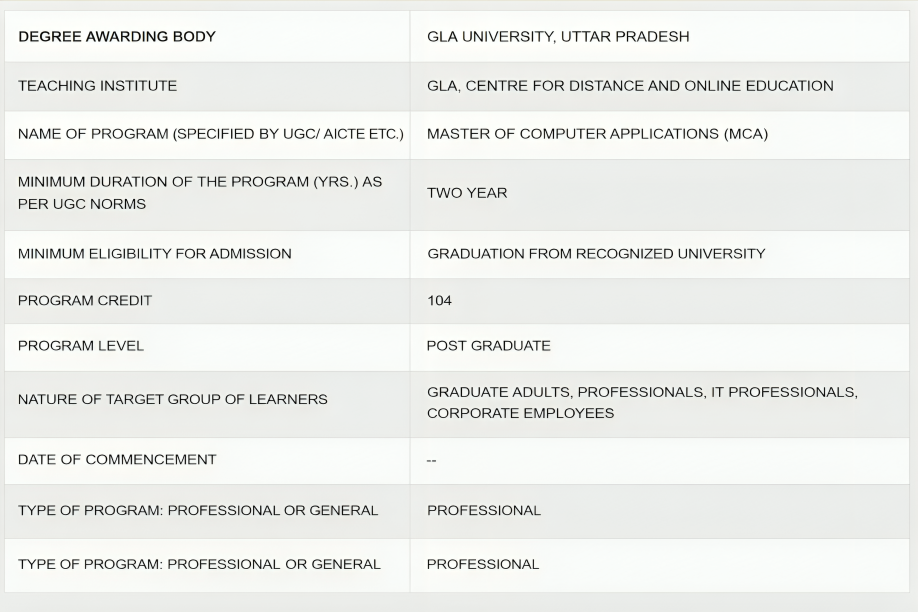Select the GLA UNIVERSITY, UTTAR PRADESH value
918x612 pixels.
[x=557, y=37]
